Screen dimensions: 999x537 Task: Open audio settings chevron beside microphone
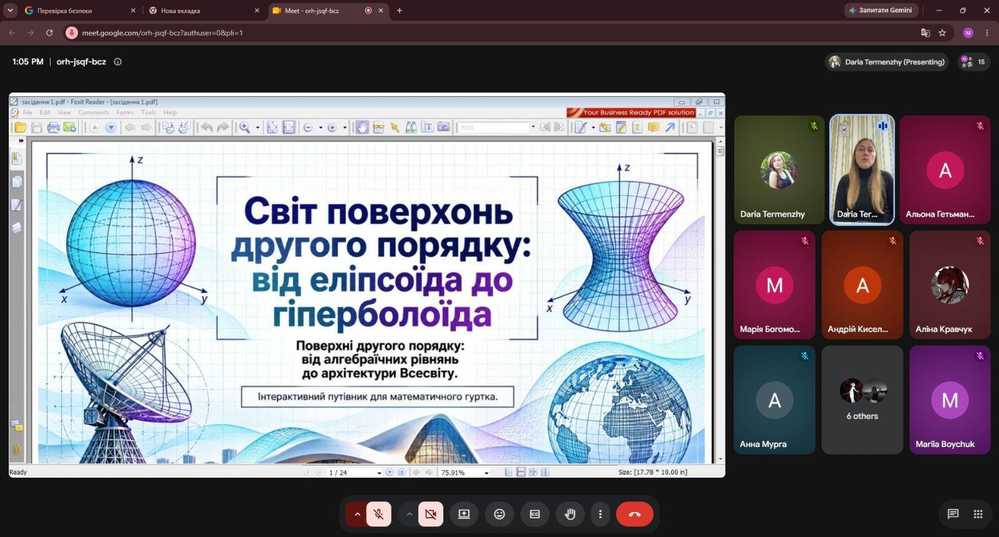tap(357, 514)
